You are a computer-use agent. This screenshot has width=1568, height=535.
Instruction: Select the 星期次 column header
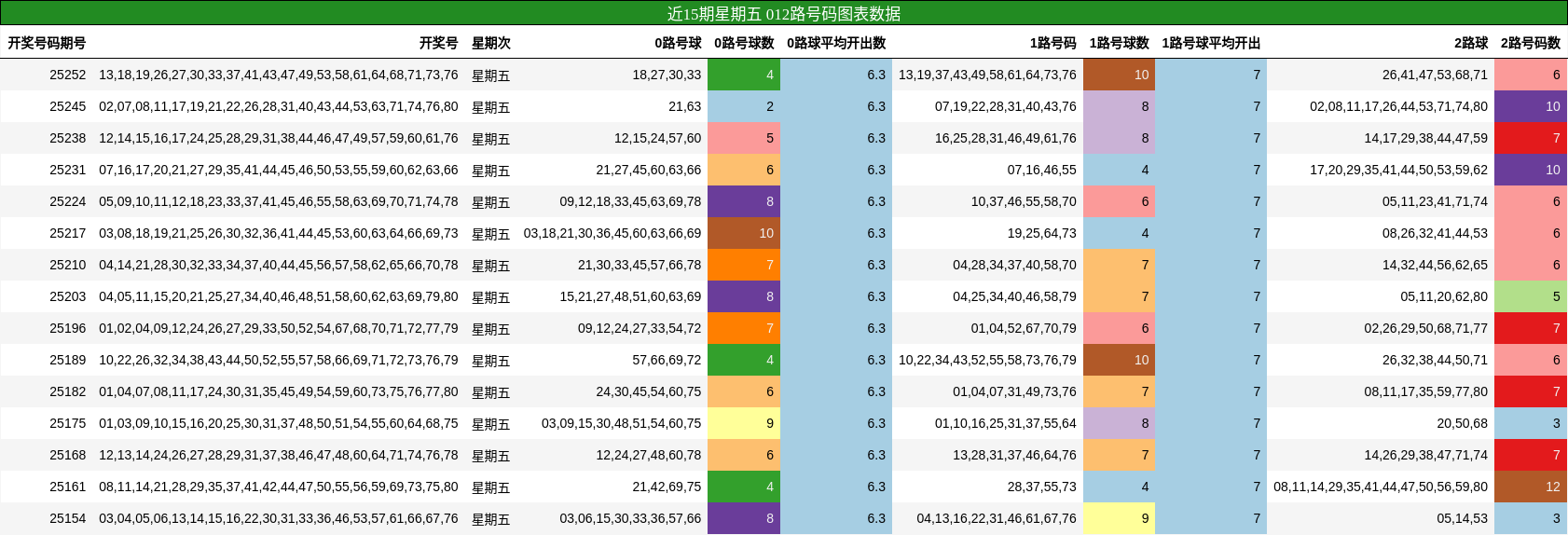[490, 43]
